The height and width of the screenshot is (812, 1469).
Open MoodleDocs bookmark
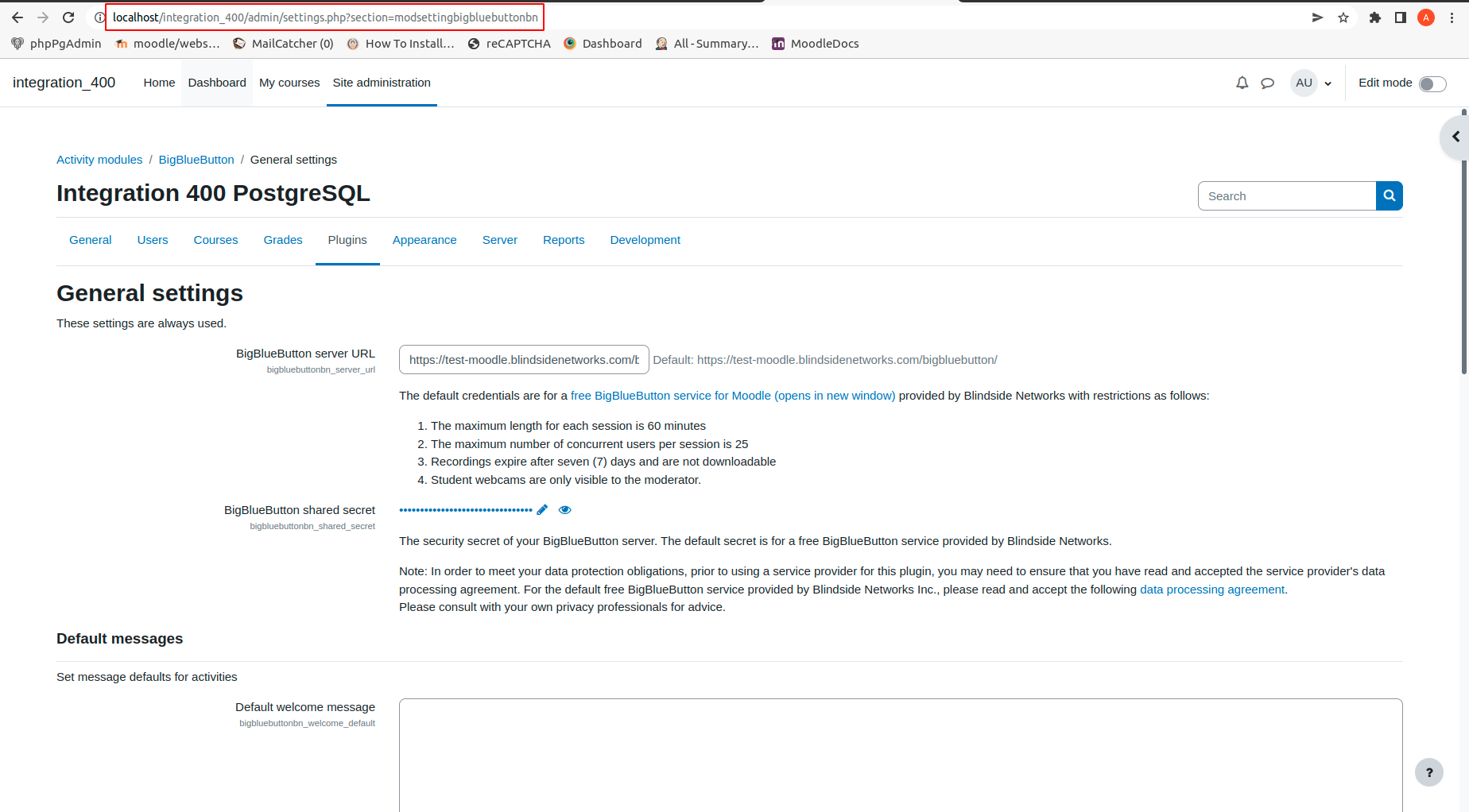[x=816, y=44]
